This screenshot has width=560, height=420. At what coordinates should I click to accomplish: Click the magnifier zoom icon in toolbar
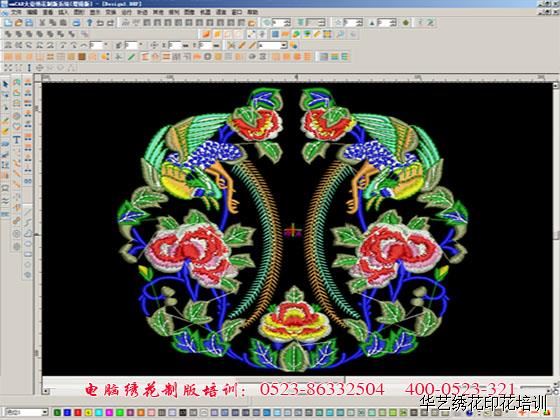pos(341,34)
